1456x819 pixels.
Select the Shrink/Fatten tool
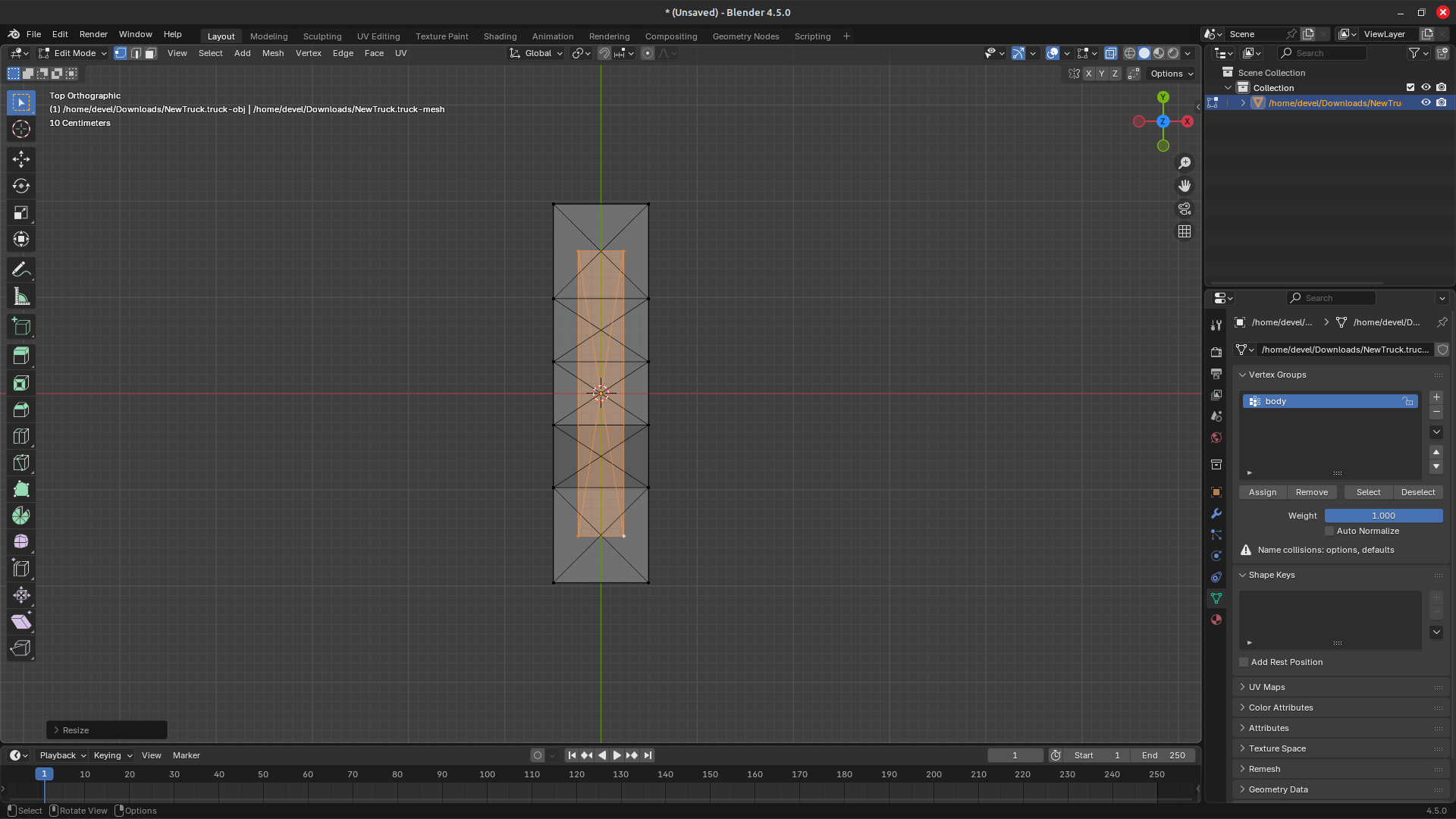21,595
